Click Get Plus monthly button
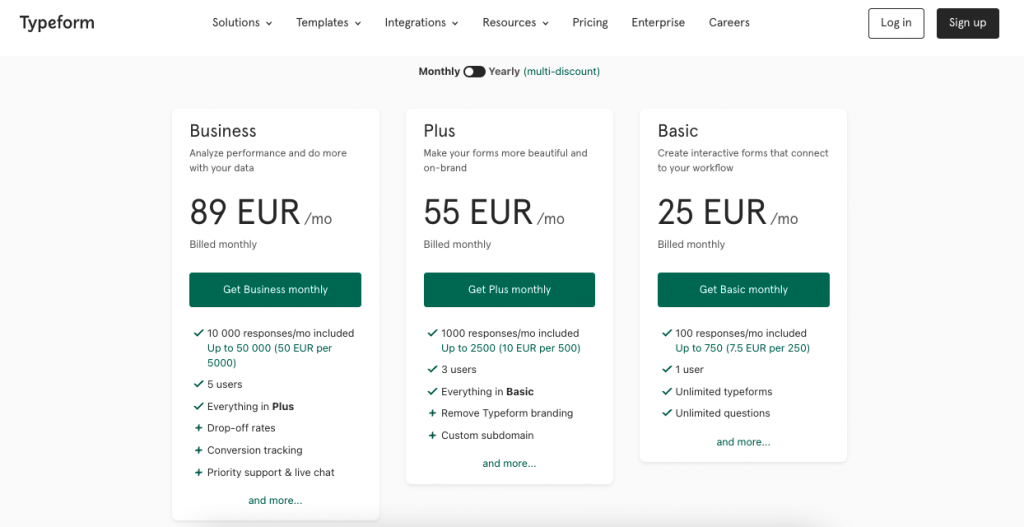The height and width of the screenshot is (527, 1024). (x=509, y=290)
